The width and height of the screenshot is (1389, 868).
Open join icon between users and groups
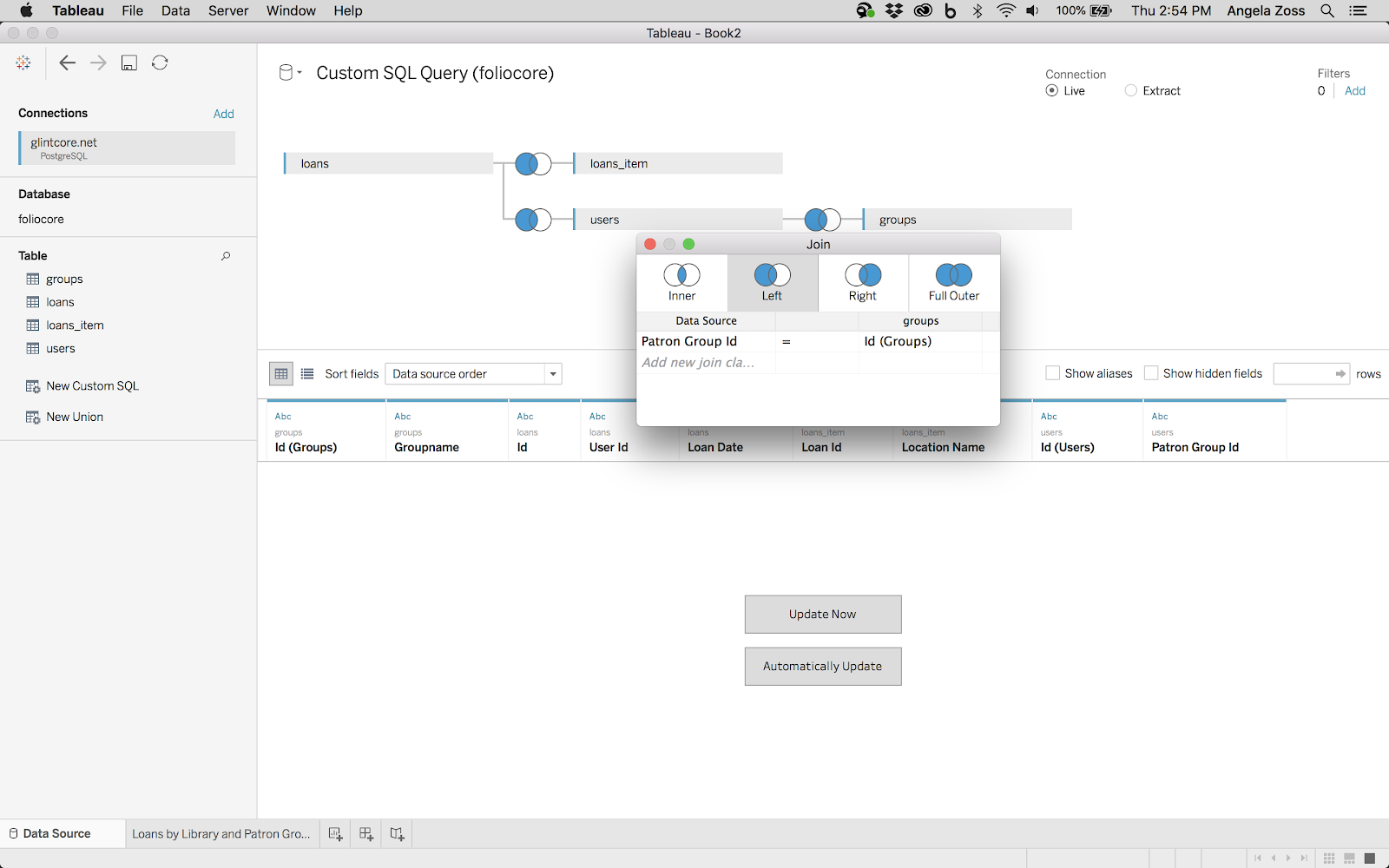click(822, 220)
